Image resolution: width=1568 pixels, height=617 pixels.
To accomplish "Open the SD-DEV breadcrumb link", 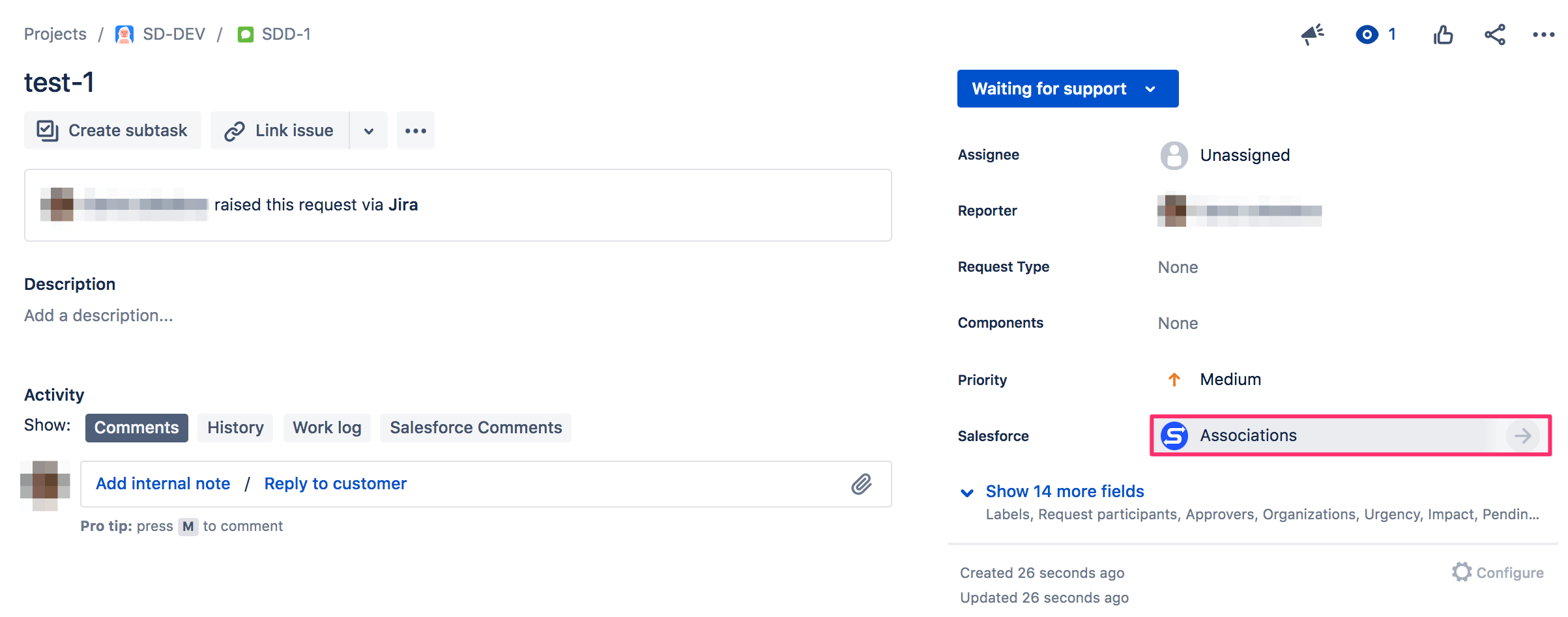I will [x=173, y=35].
